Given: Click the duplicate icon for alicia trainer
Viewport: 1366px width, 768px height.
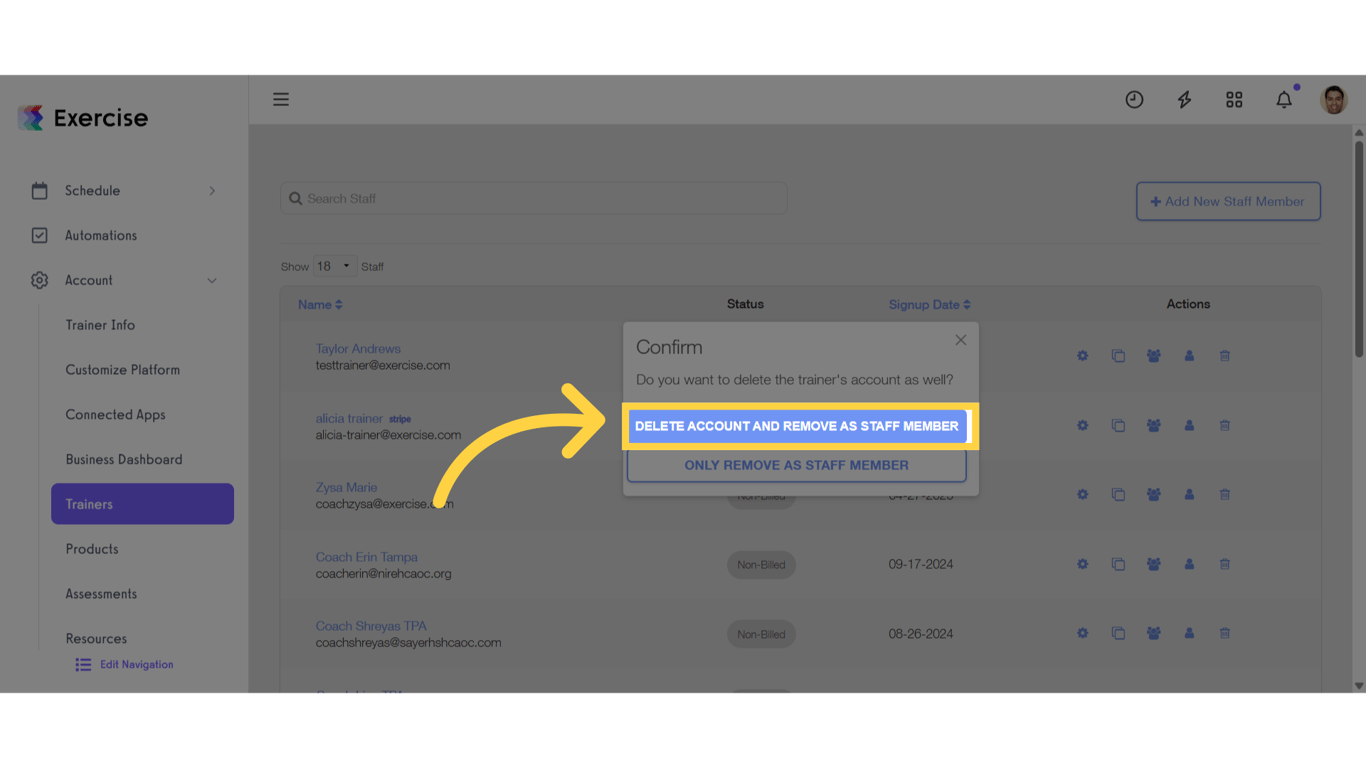Looking at the screenshot, I should [1118, 425].
